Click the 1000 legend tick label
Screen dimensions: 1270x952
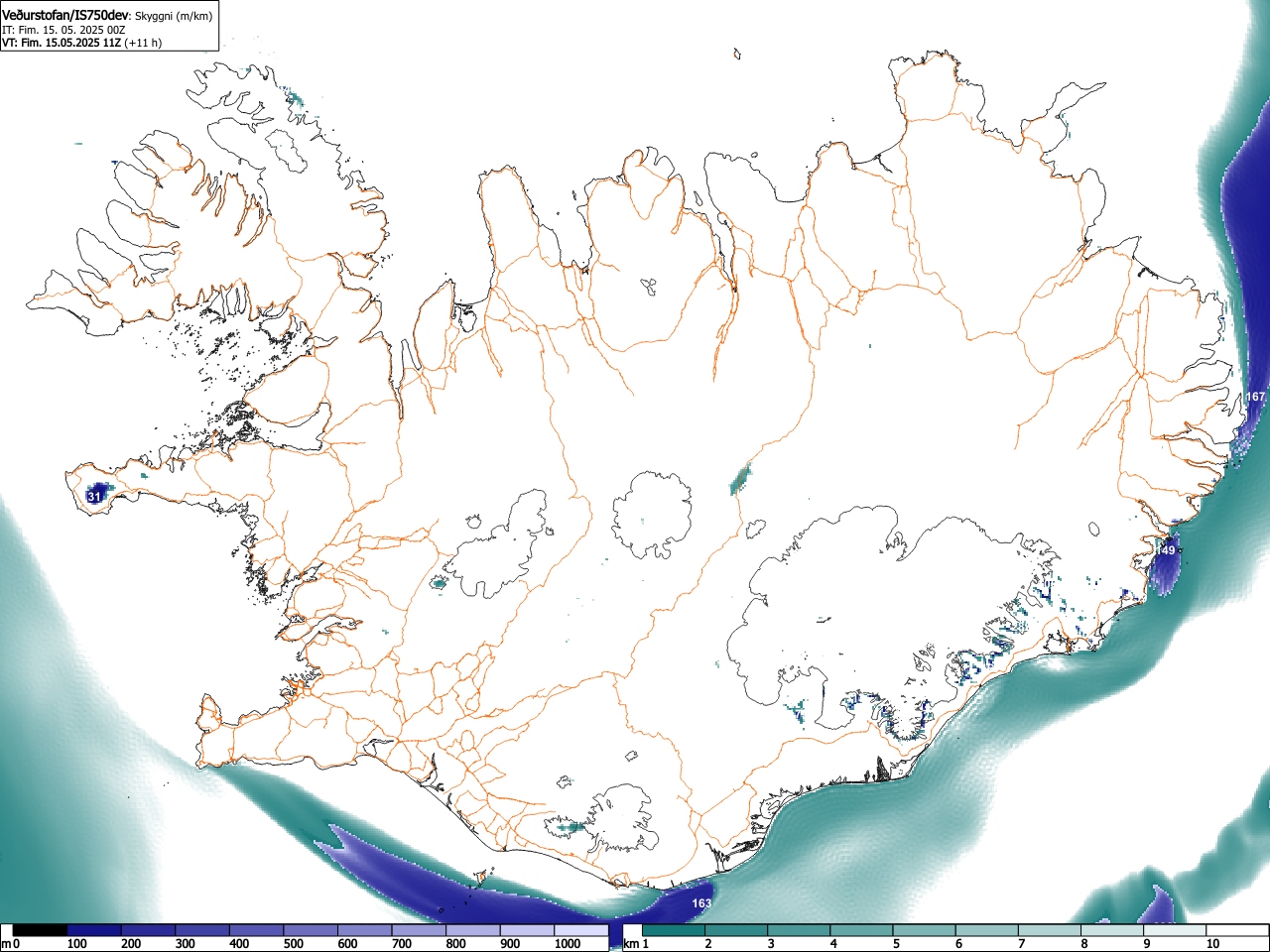click(568, 944)
